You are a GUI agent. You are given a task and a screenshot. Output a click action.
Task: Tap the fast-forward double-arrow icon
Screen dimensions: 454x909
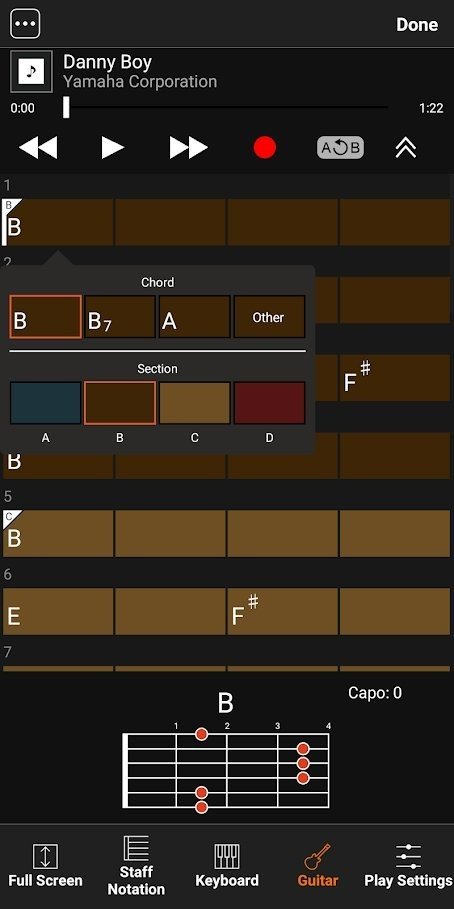click(188, 148)
